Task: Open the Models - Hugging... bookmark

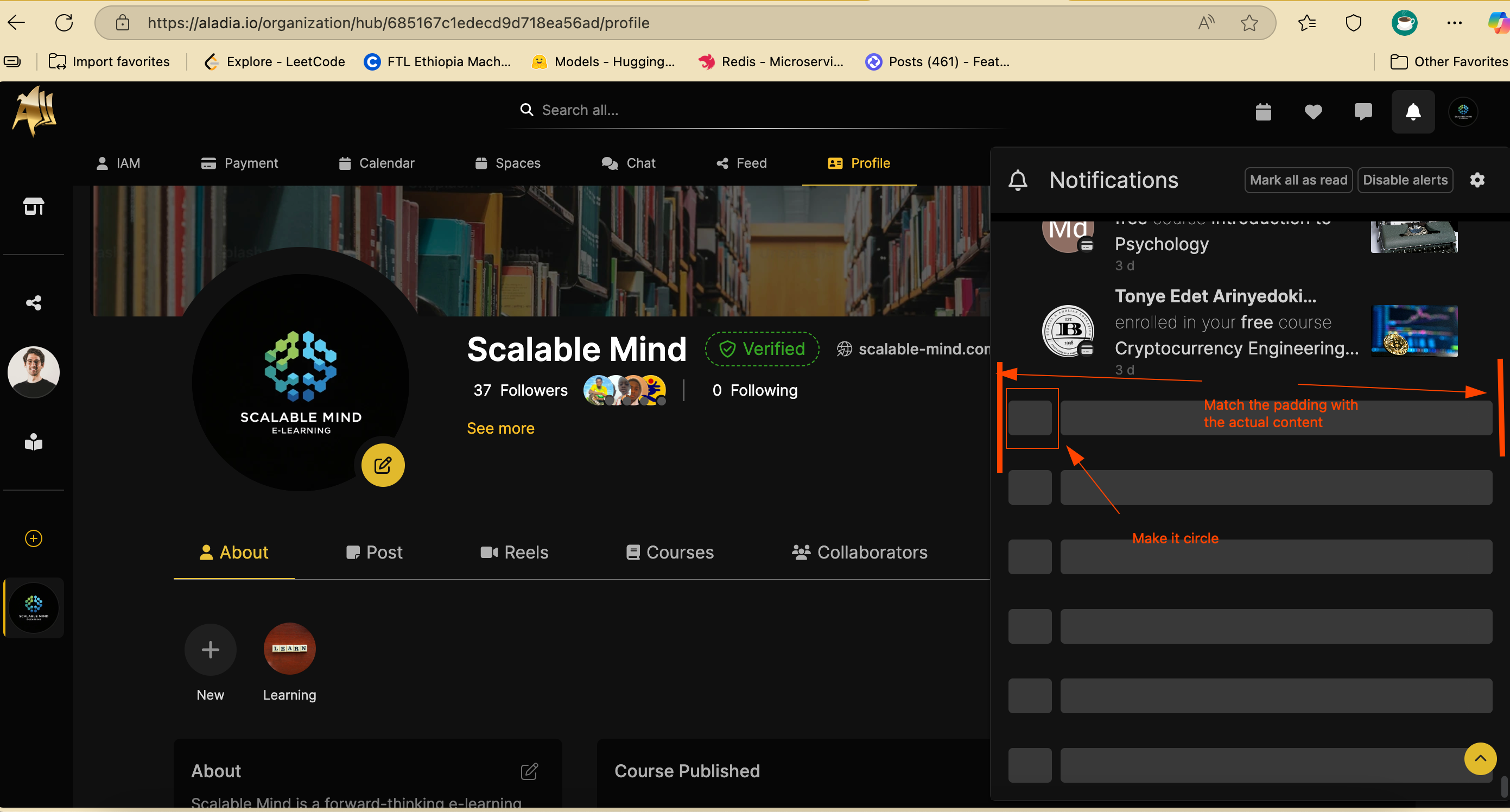Action: (x=603, y=61)
